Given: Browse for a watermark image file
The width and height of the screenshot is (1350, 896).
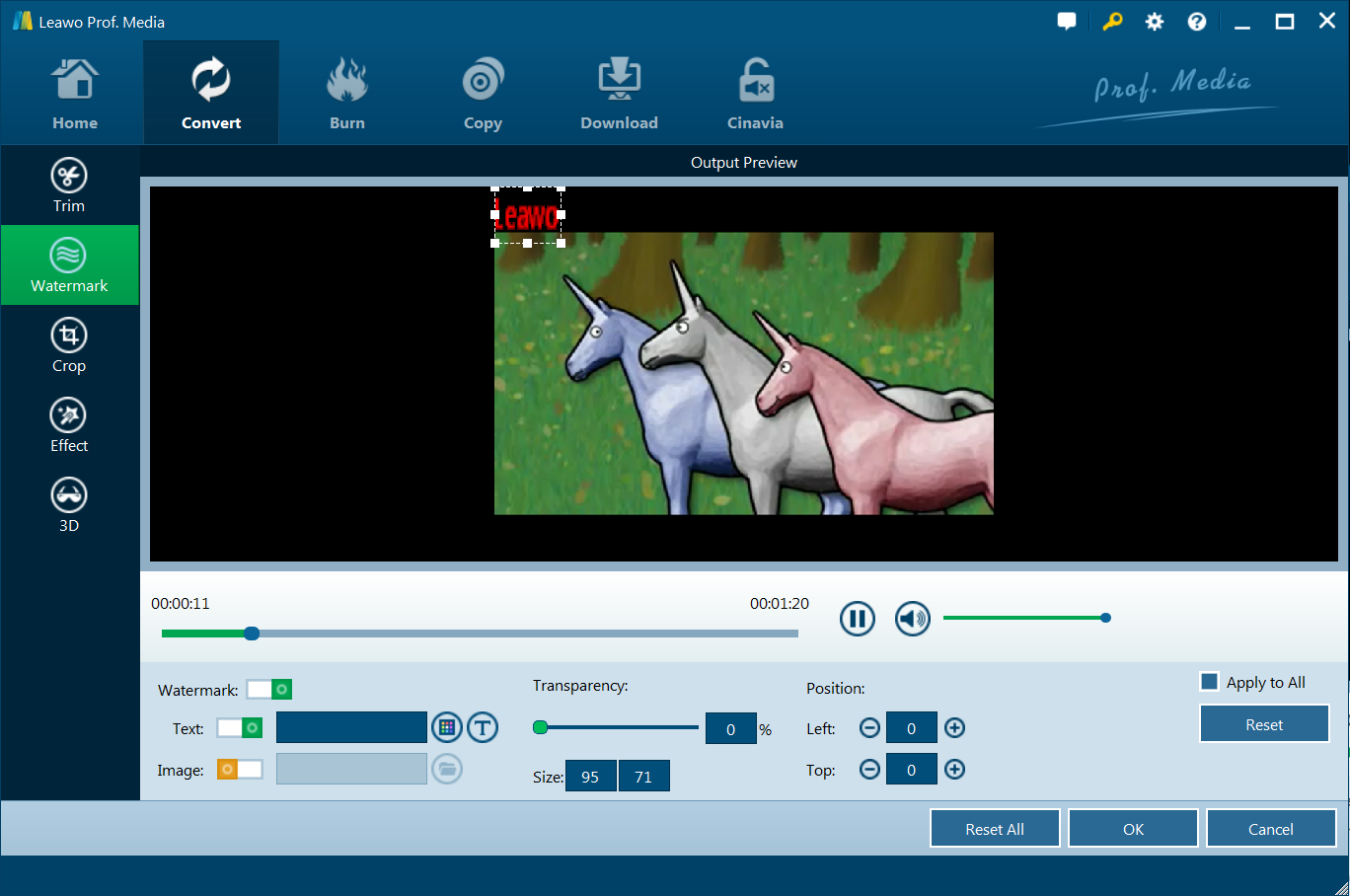Looking at the screenshot, I should [x=447, y=769].
